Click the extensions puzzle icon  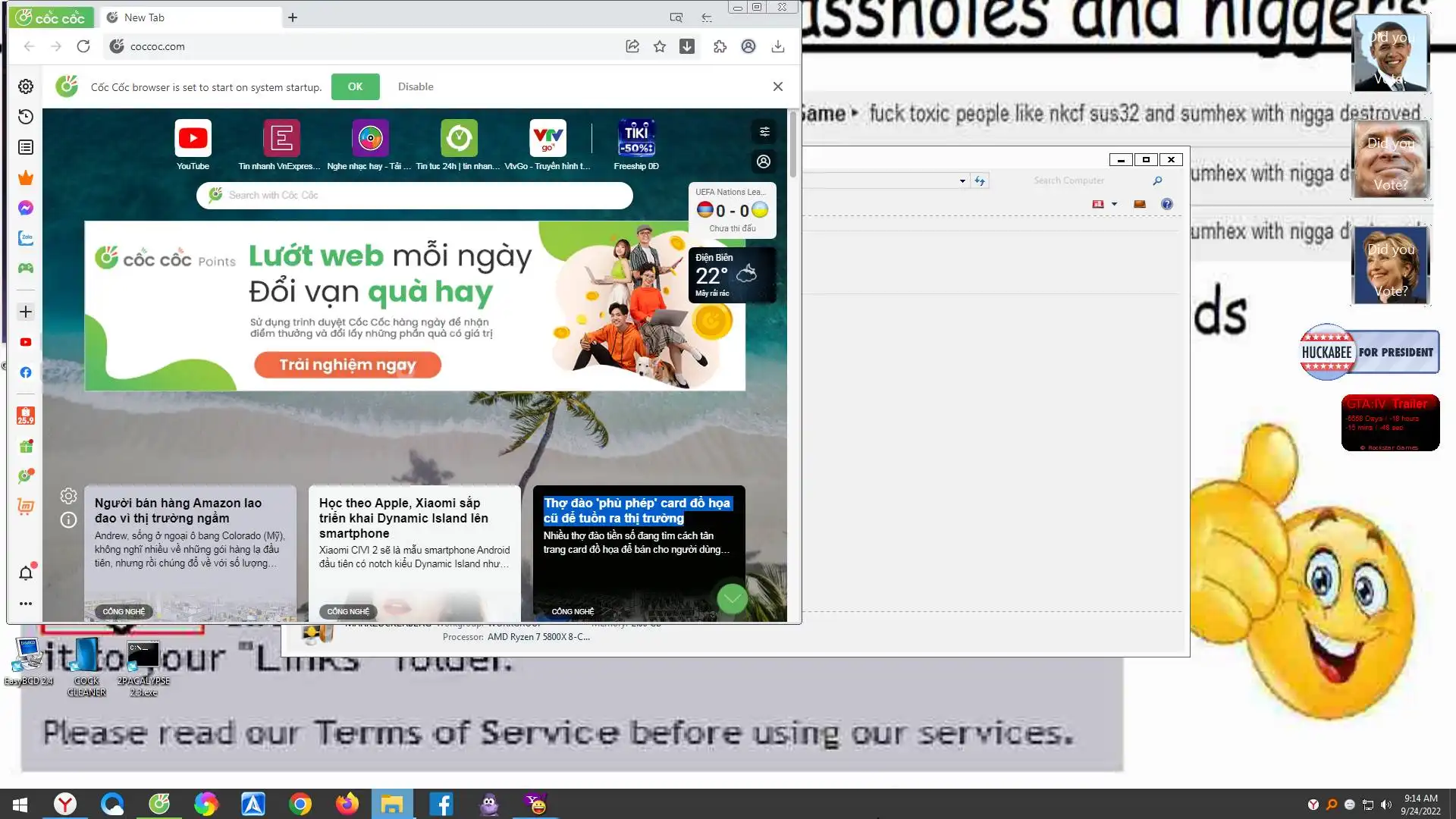click(x=720, y=46)
